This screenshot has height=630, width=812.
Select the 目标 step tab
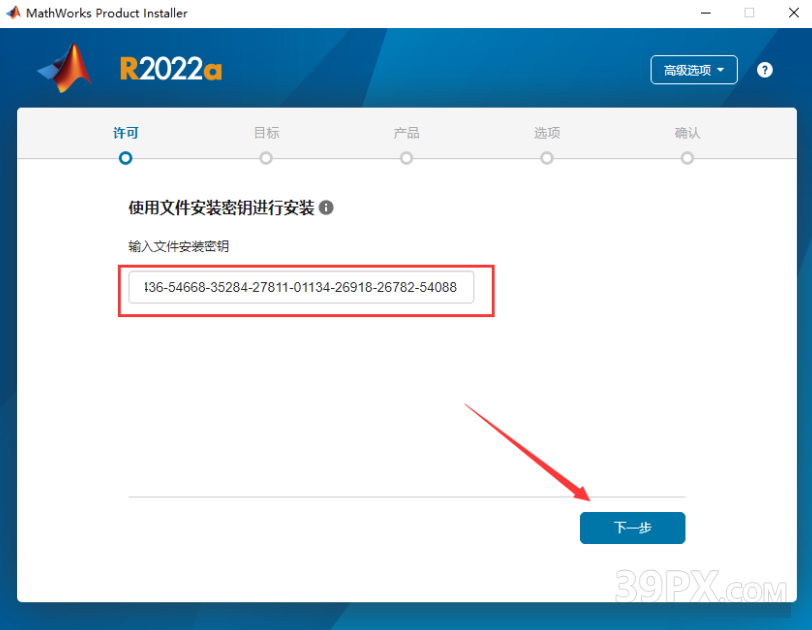(266, 133)
